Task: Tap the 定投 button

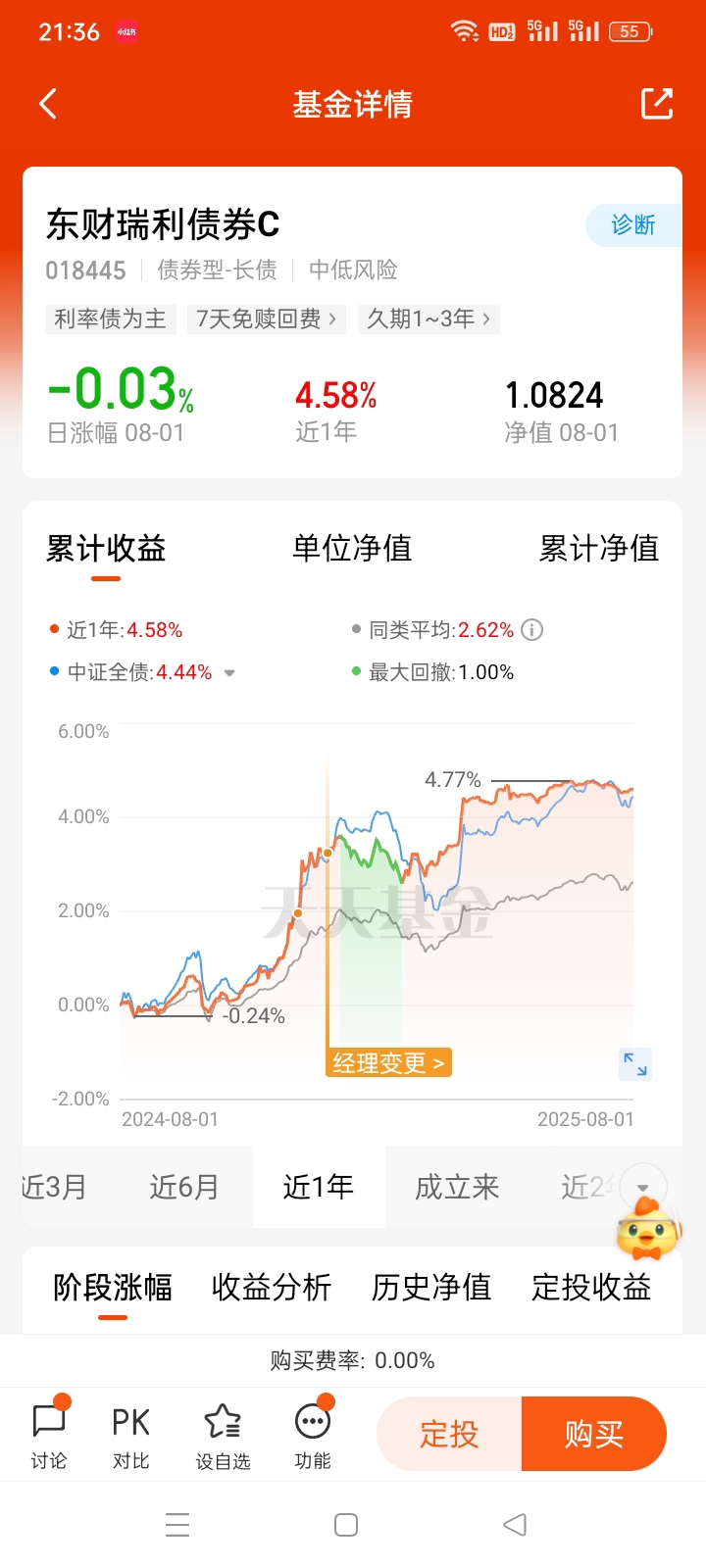Action: pyautogui.click(x=449, y=1434)
